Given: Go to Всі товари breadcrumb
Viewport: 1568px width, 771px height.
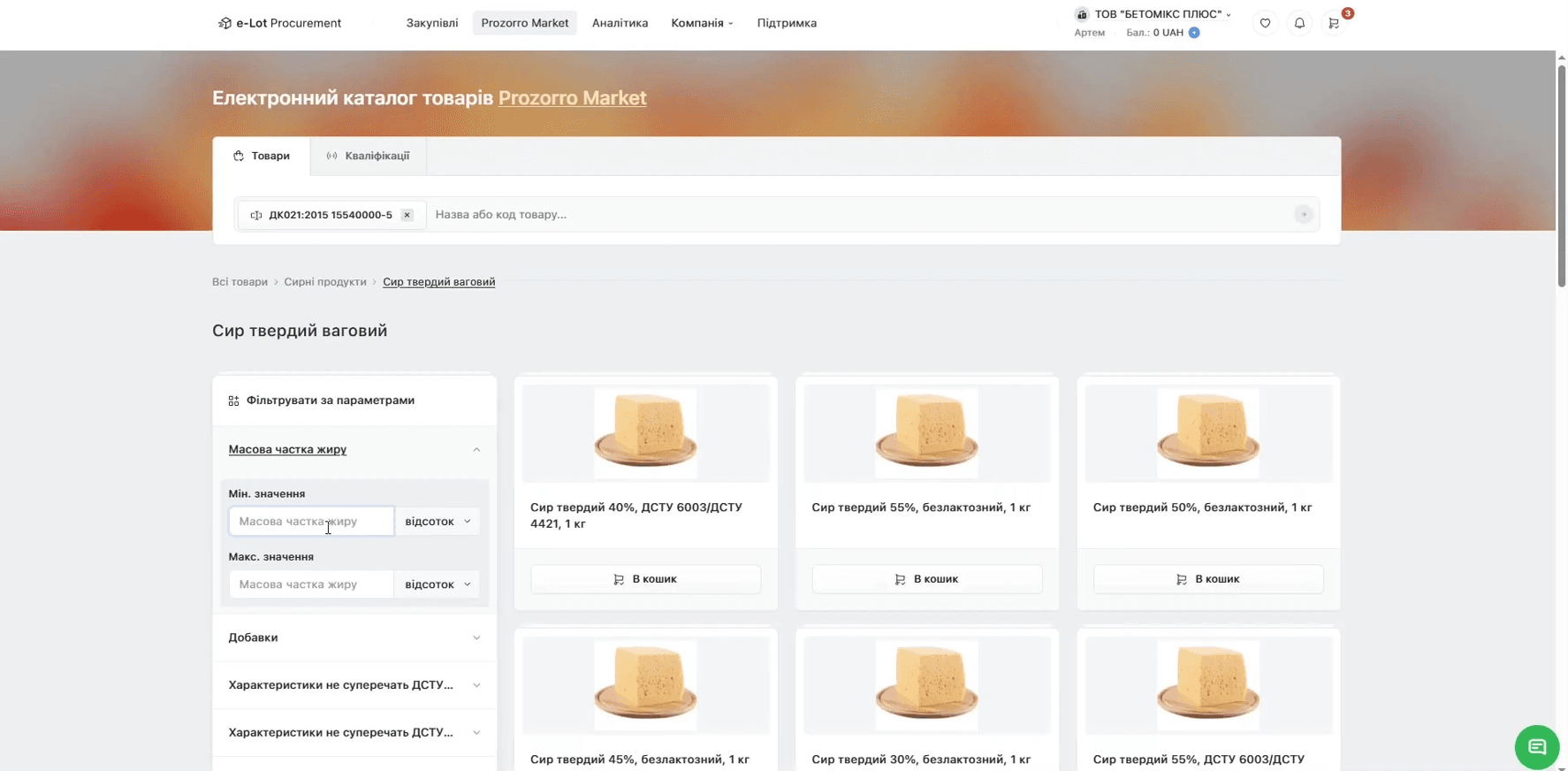Looking at the screenshot, I should coord(240,282).
